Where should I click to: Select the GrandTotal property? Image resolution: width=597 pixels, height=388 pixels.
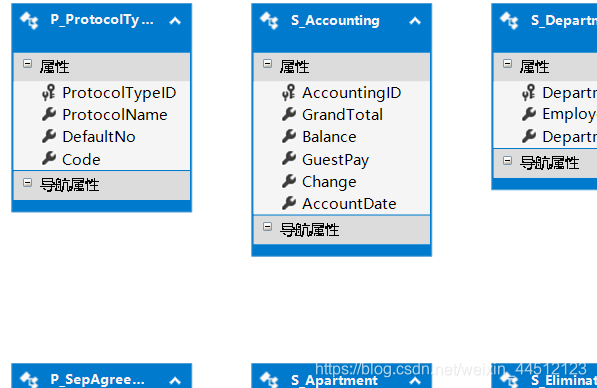tap(343, 115)
